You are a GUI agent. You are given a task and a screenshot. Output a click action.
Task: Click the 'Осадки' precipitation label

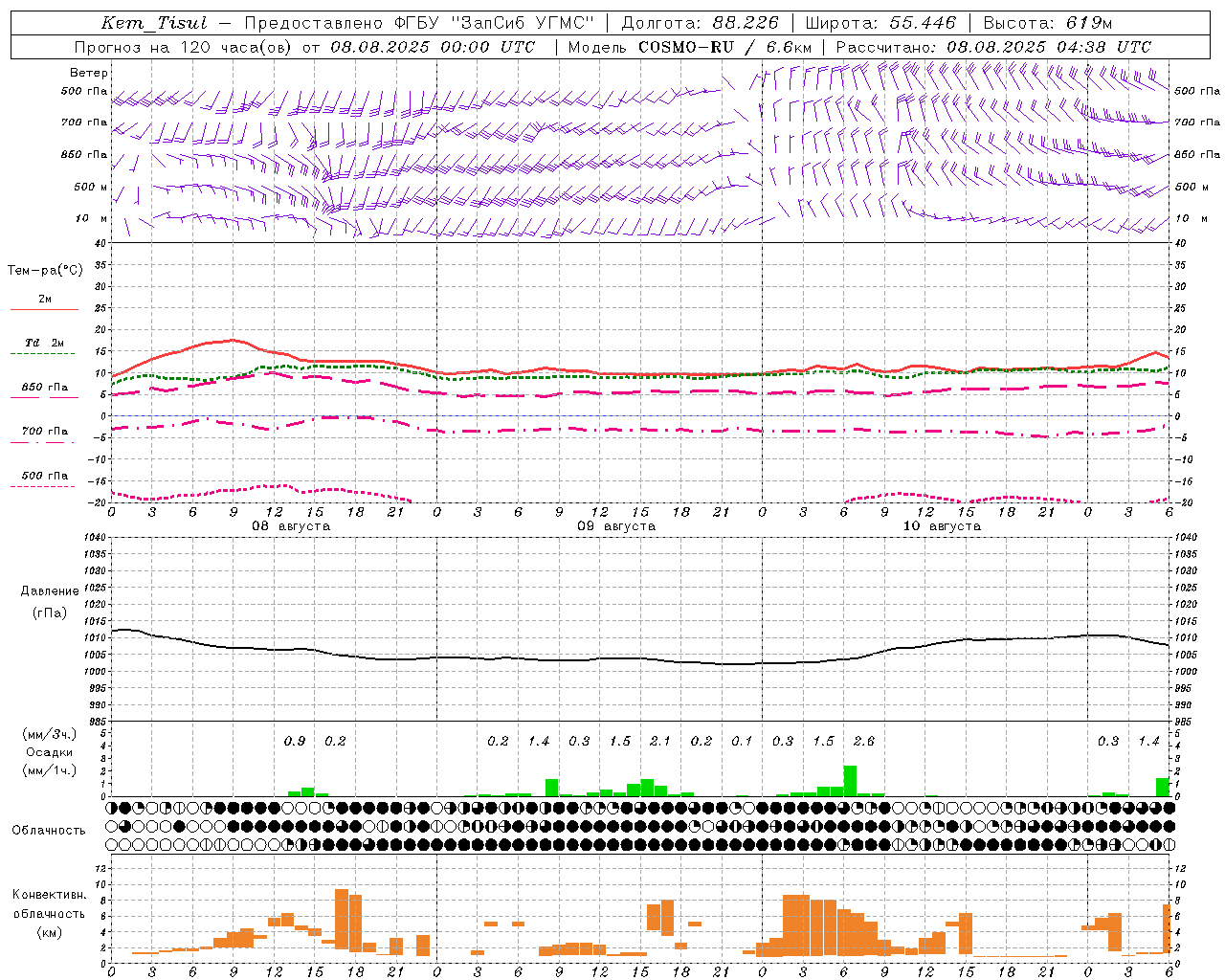tap(50, 752)
